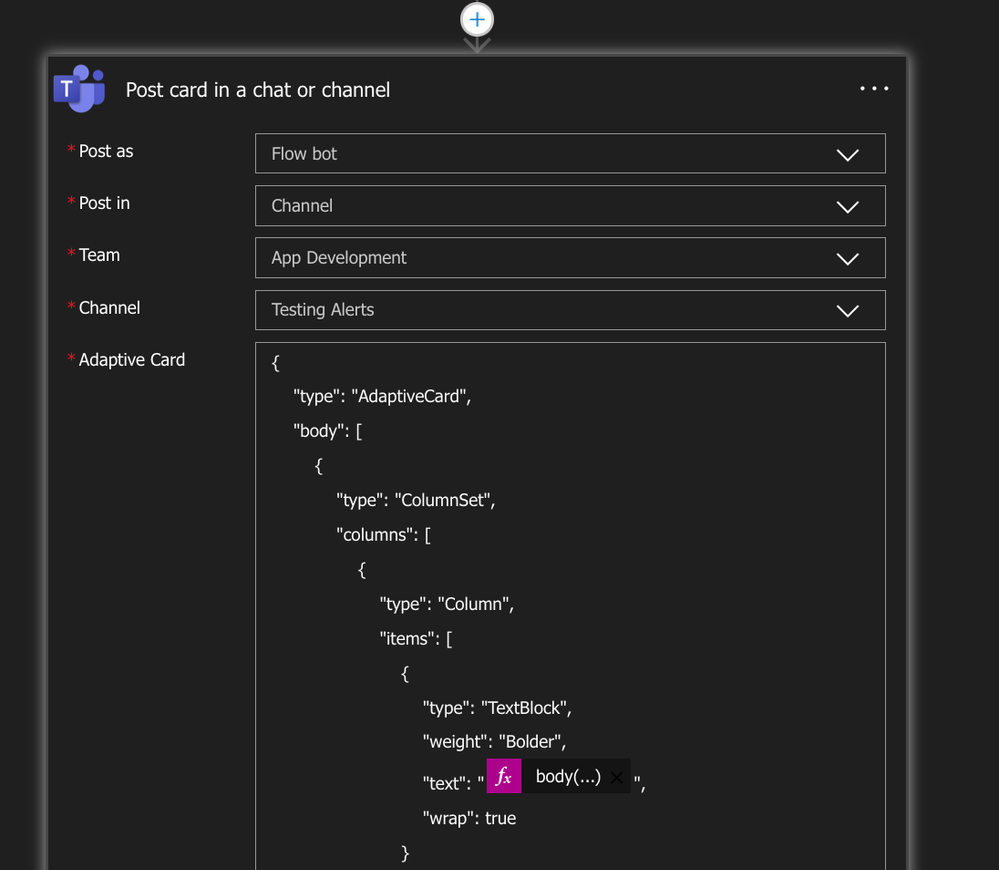Screen dimensions: 999x870
Task: Click the "type": "ColumnSet" line
Action: pyautogui.click(x=415, y=501)
